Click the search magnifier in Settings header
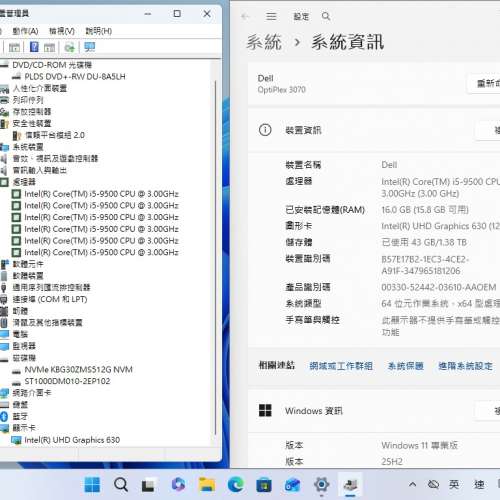The image size is (500, 500). coord(326,16)
